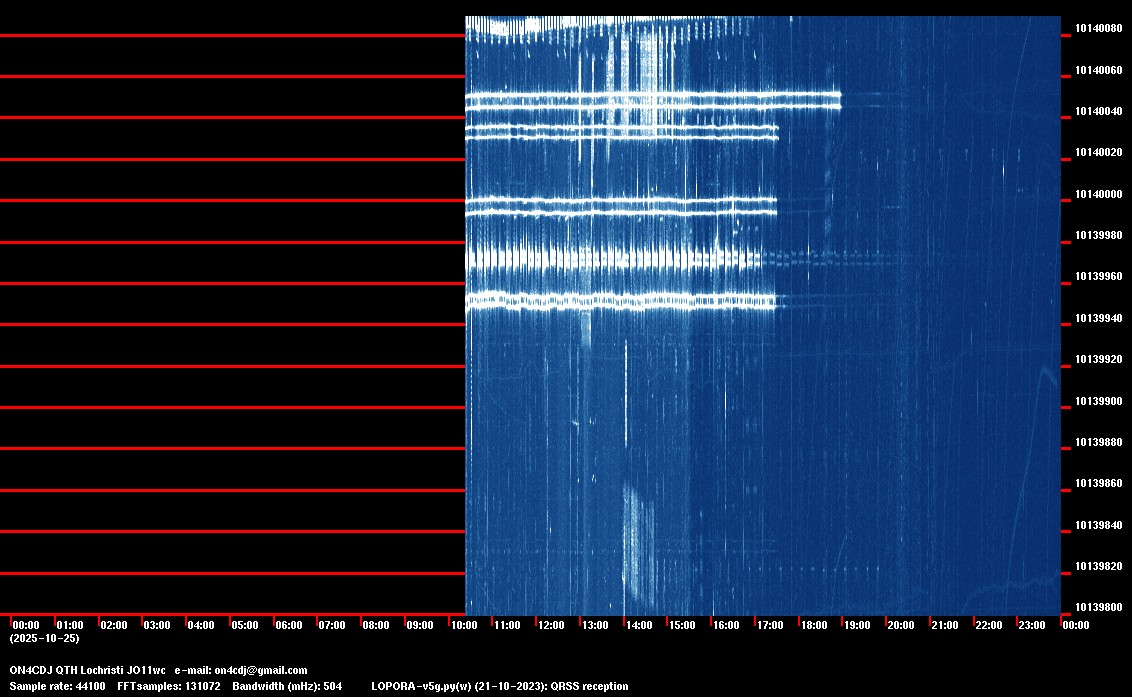Click the 10140060 frequency label

point(1099,71)
